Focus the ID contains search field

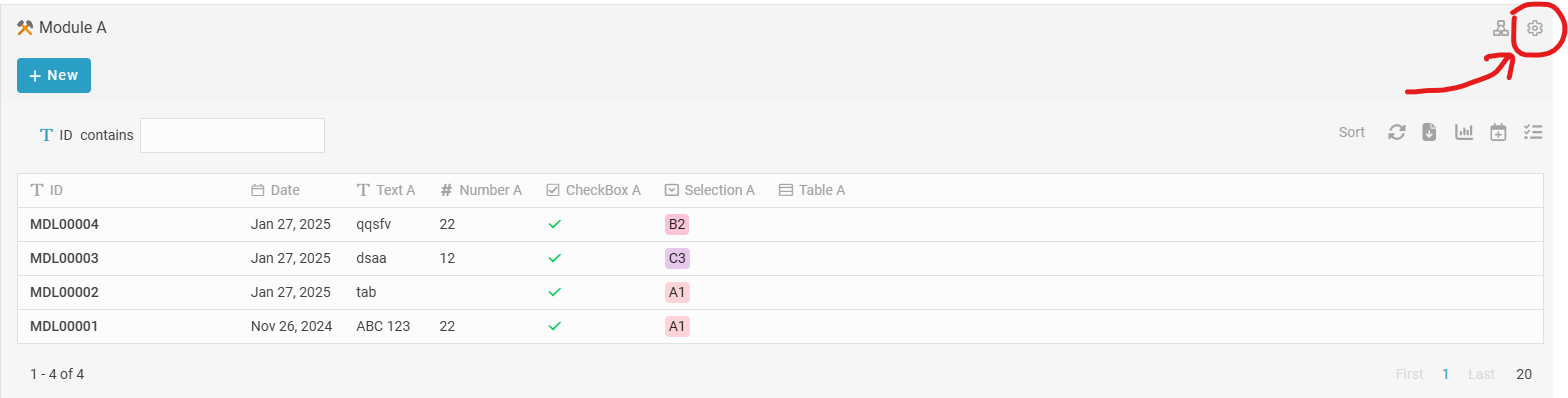[232, 135]
